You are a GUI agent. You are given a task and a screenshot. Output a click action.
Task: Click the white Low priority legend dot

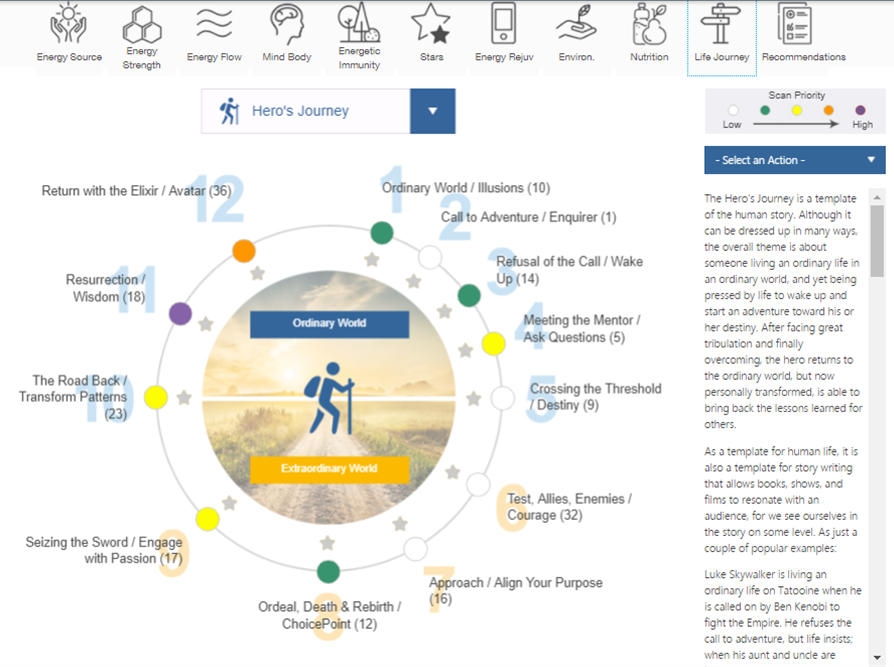coord(733,110)
